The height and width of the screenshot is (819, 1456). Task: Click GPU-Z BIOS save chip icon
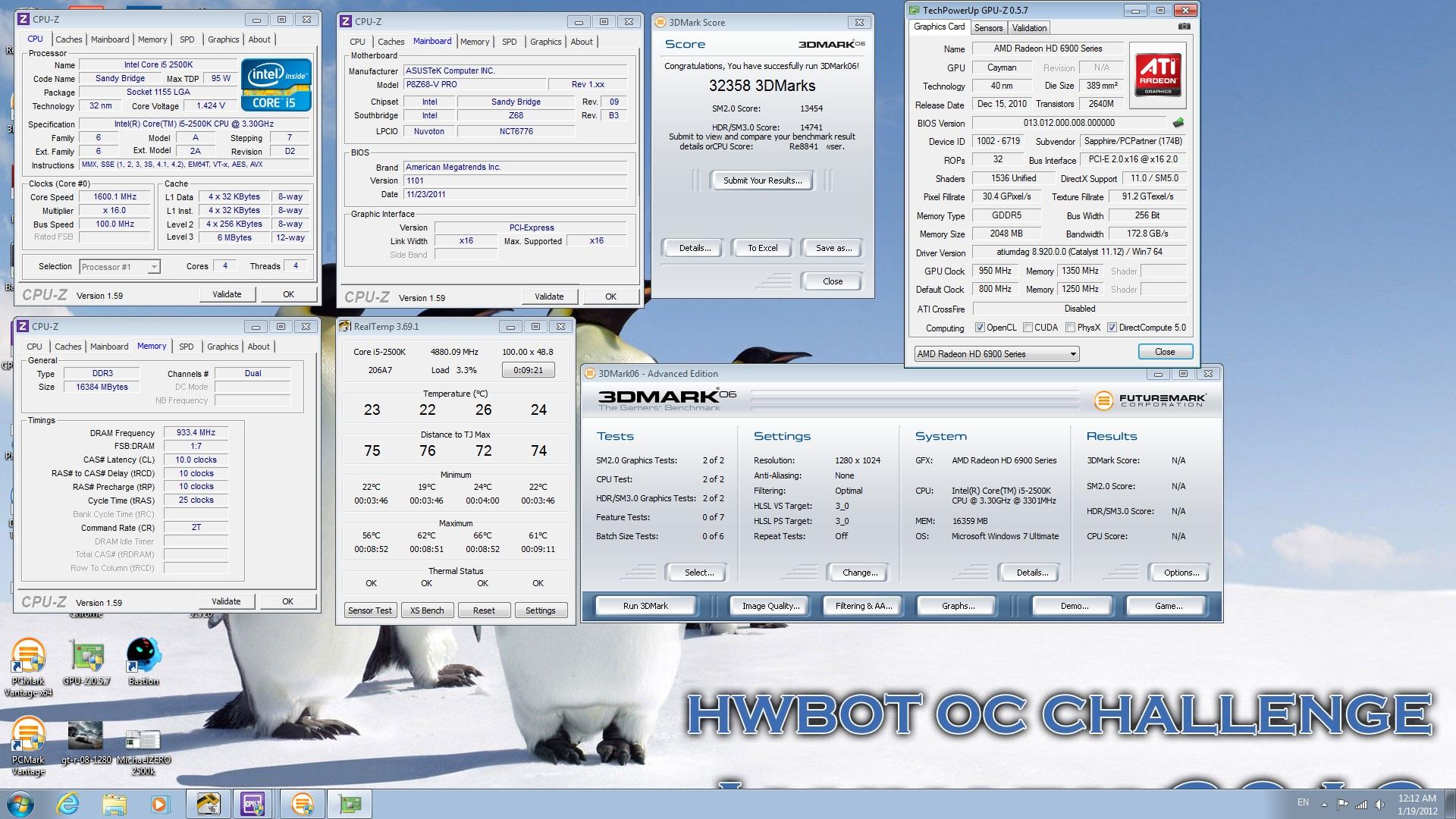point(1178,122)
